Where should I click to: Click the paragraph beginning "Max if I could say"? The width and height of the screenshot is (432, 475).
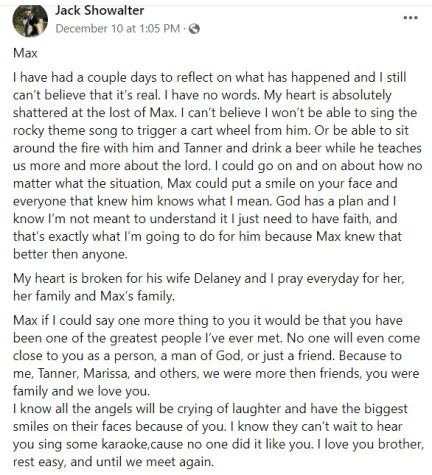[216, 356]
